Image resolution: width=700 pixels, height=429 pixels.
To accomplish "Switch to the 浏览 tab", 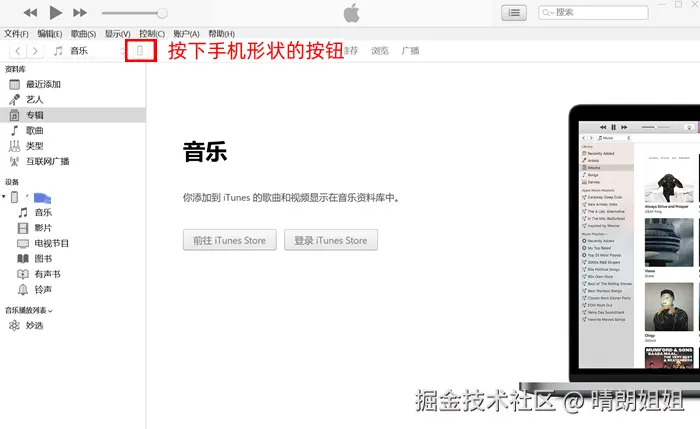I will tap(380, 51).
